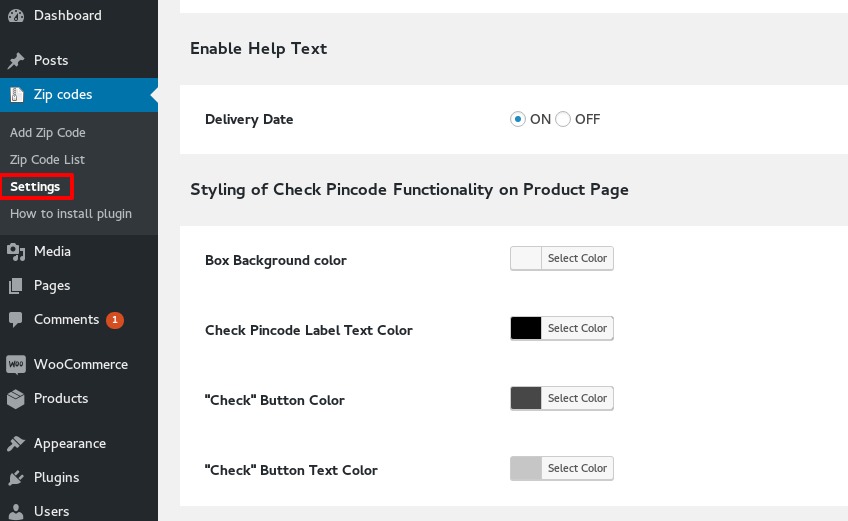The width and height of the screenshot is (848, 521).
Task: Click the Pages icon in sidebar
Action: pyautogui.click(x=16, y=286)
